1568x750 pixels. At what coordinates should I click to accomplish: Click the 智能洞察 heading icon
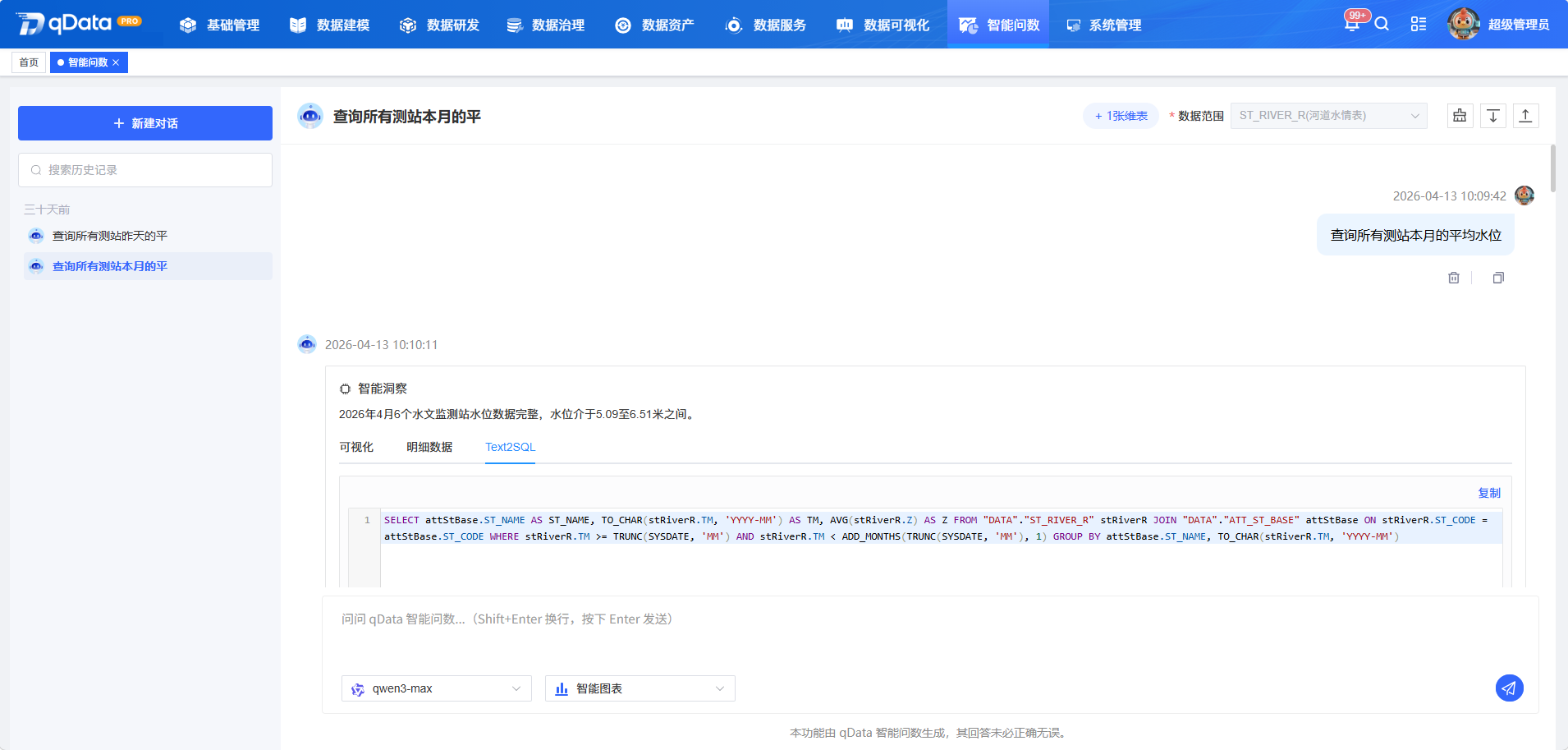345,389
